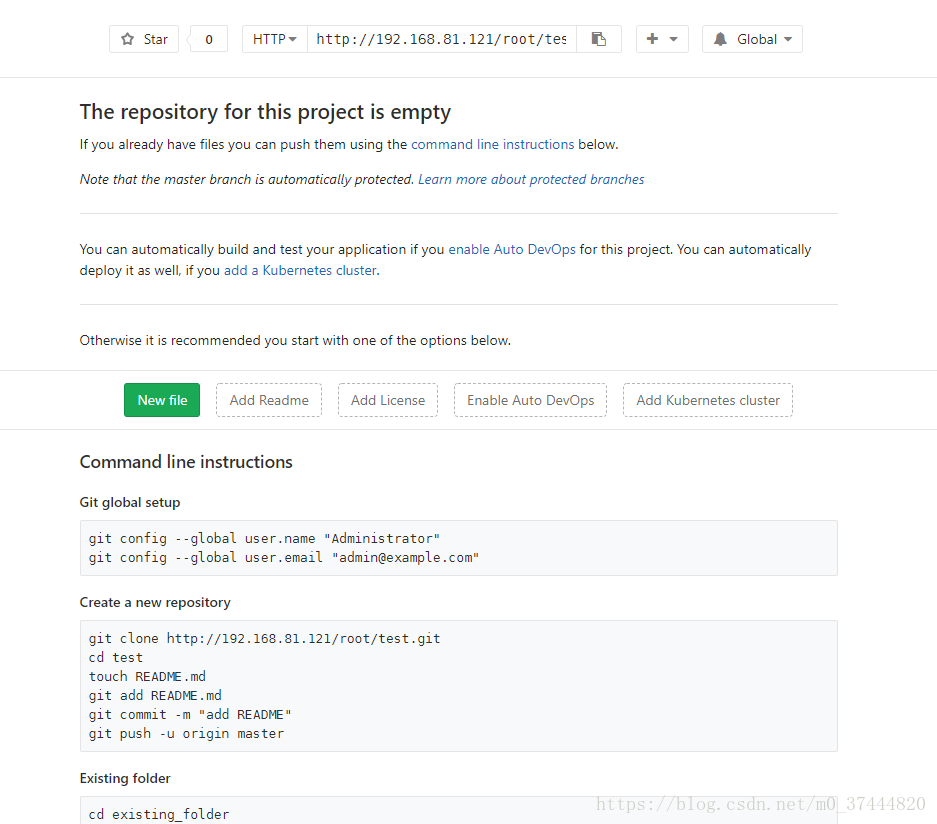Viewport: 937px width, 824px height.
Task: Click the Add Kubernetes cluster button
Action: coord(708,400)
